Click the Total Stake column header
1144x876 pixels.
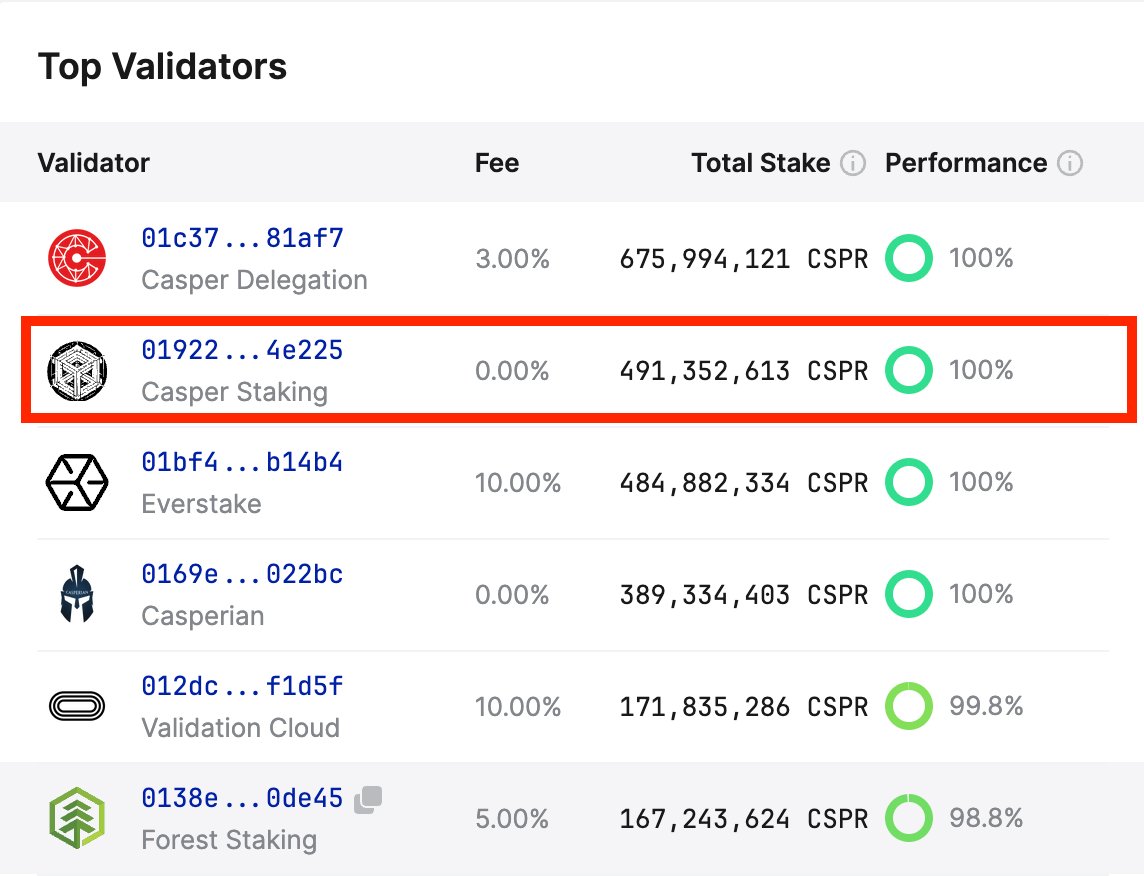[x=760, y=163]
